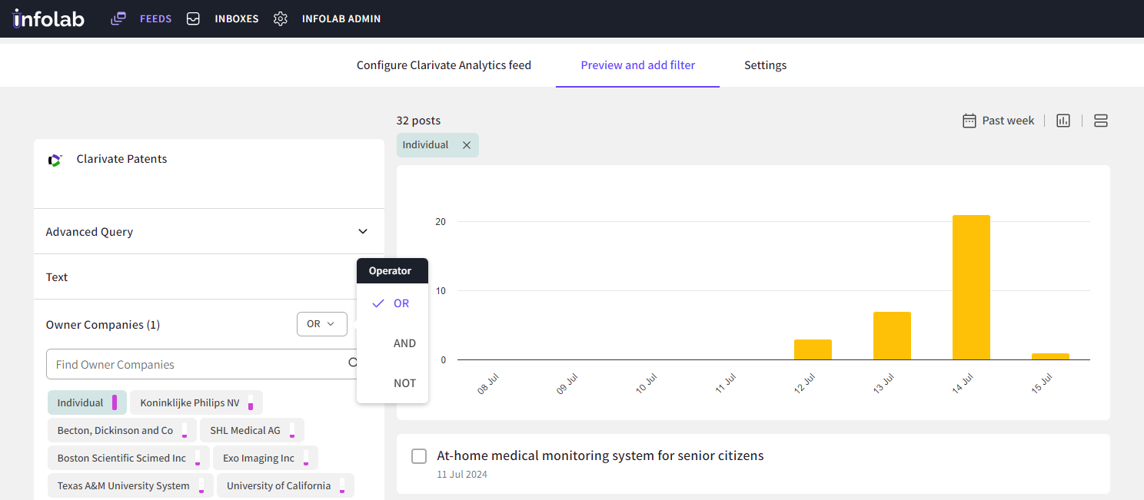
Task: Select the Koninklijke Philips NV company tag
Action: pos(190,403)
